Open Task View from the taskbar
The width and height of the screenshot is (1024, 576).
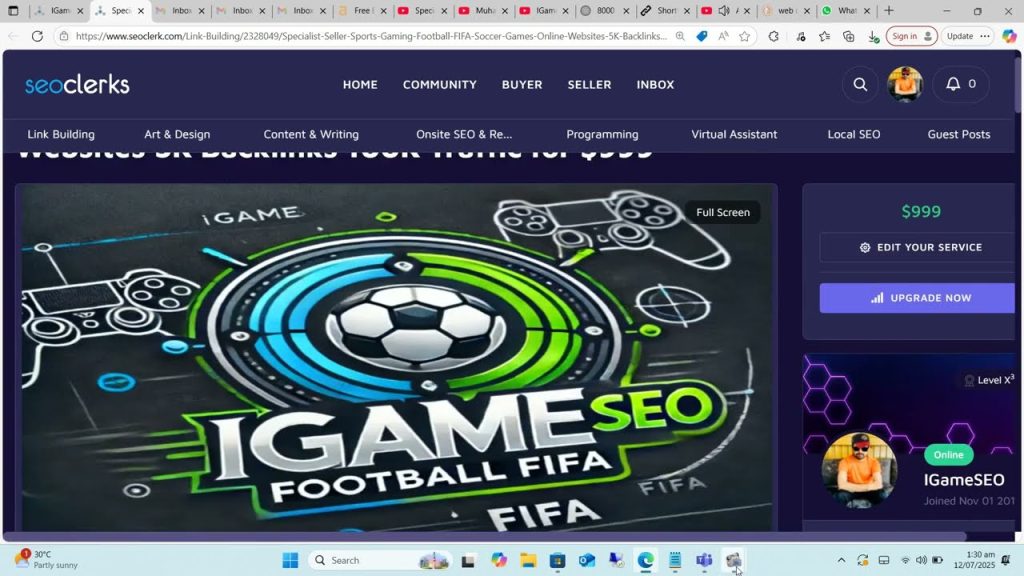coord(468,560)
